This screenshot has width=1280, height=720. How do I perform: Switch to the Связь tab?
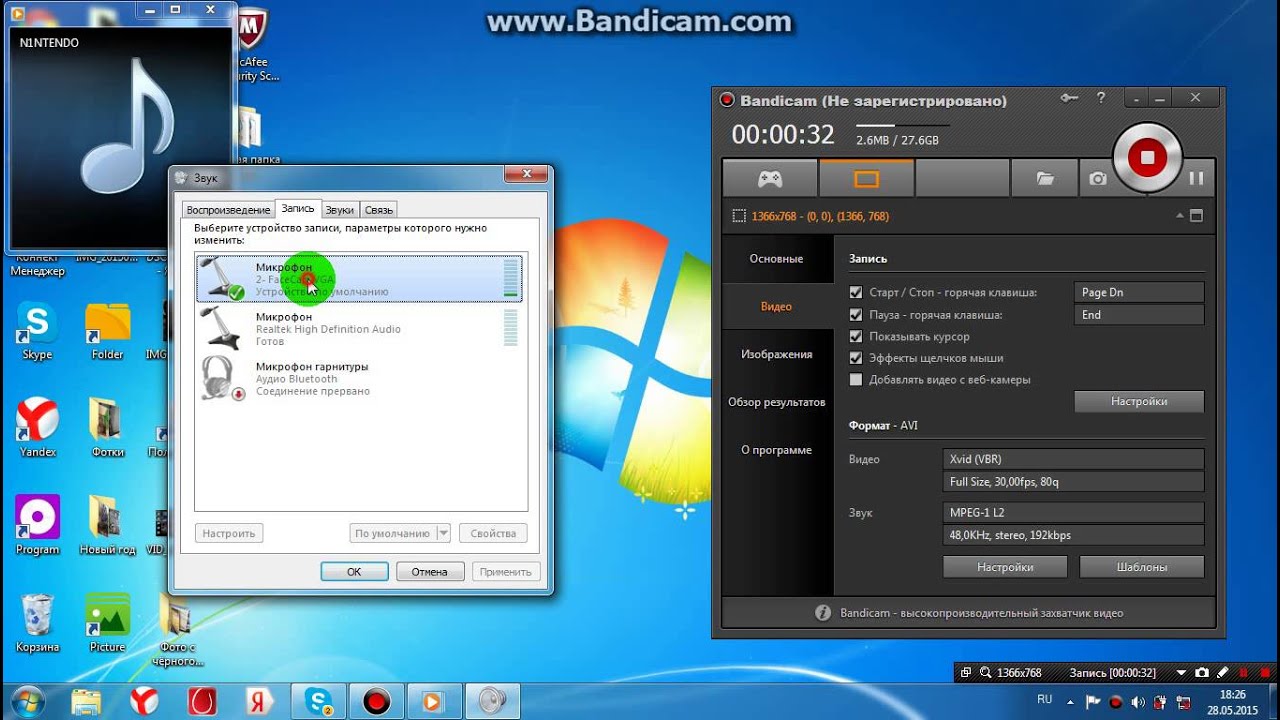pos(379,210)
